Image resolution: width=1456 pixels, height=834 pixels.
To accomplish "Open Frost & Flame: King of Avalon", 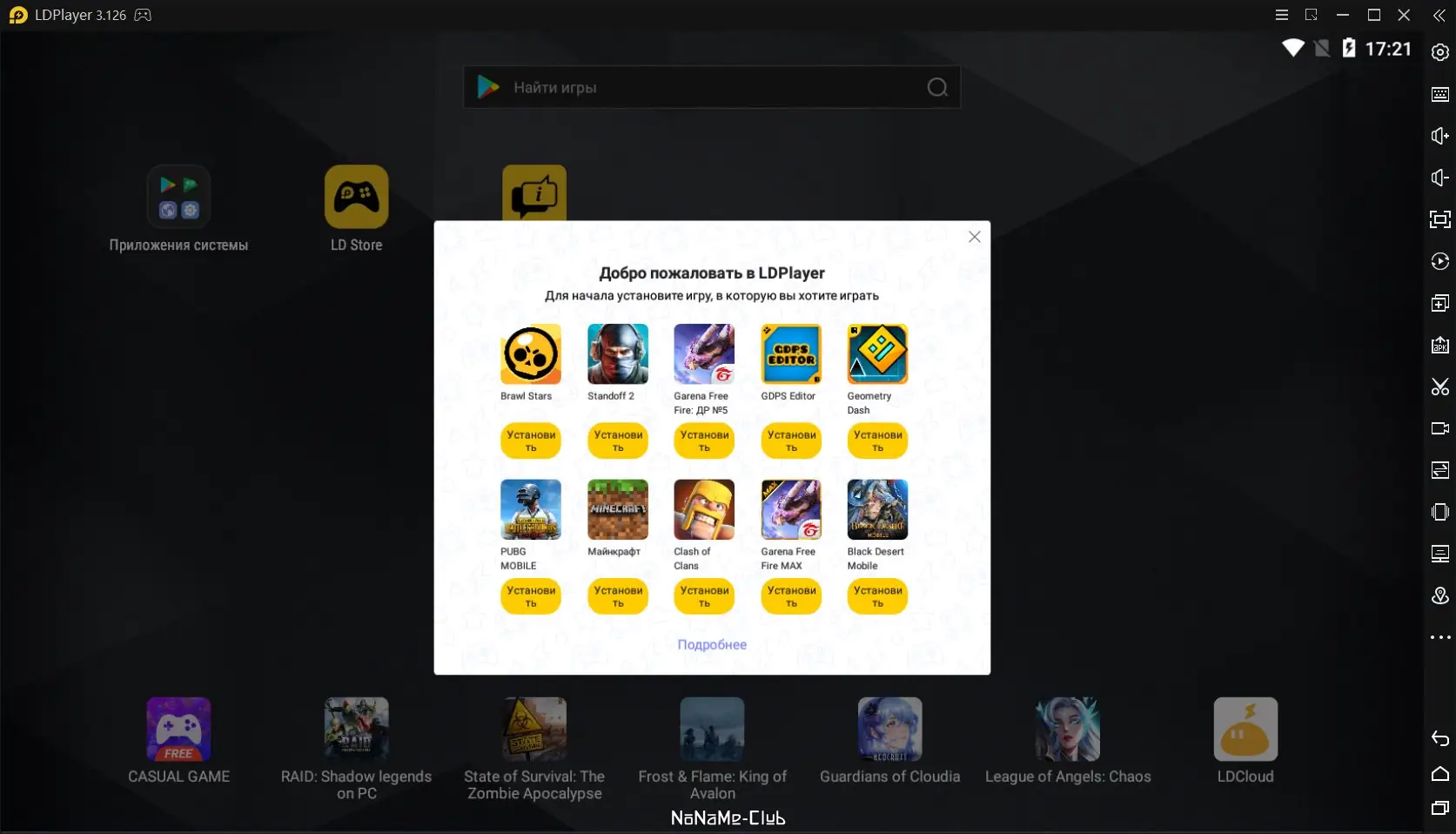I will pos(712,730).
